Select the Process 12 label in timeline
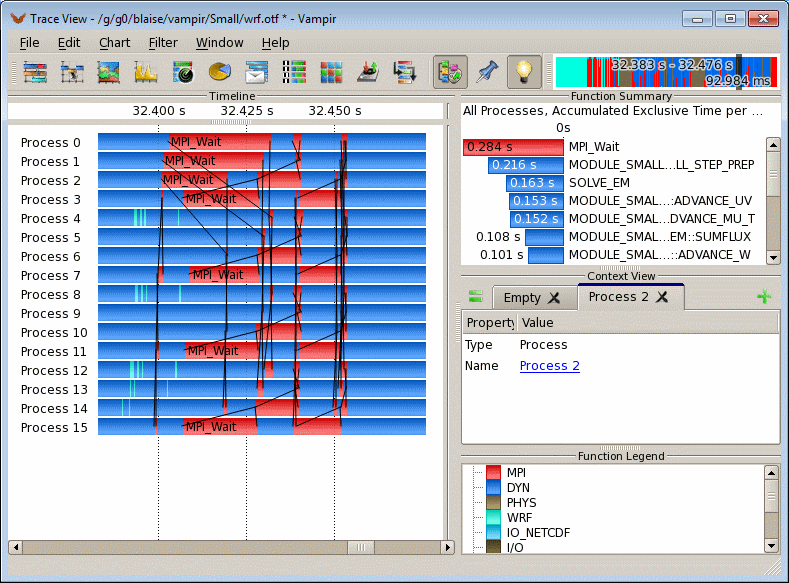Screen dimensions: 789x583 54,371
